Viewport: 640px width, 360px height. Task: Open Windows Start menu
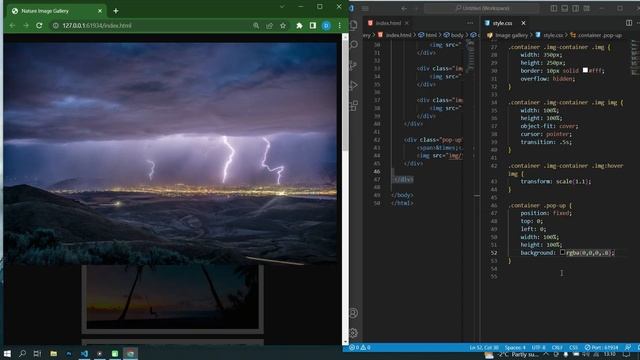pos(7,353)
